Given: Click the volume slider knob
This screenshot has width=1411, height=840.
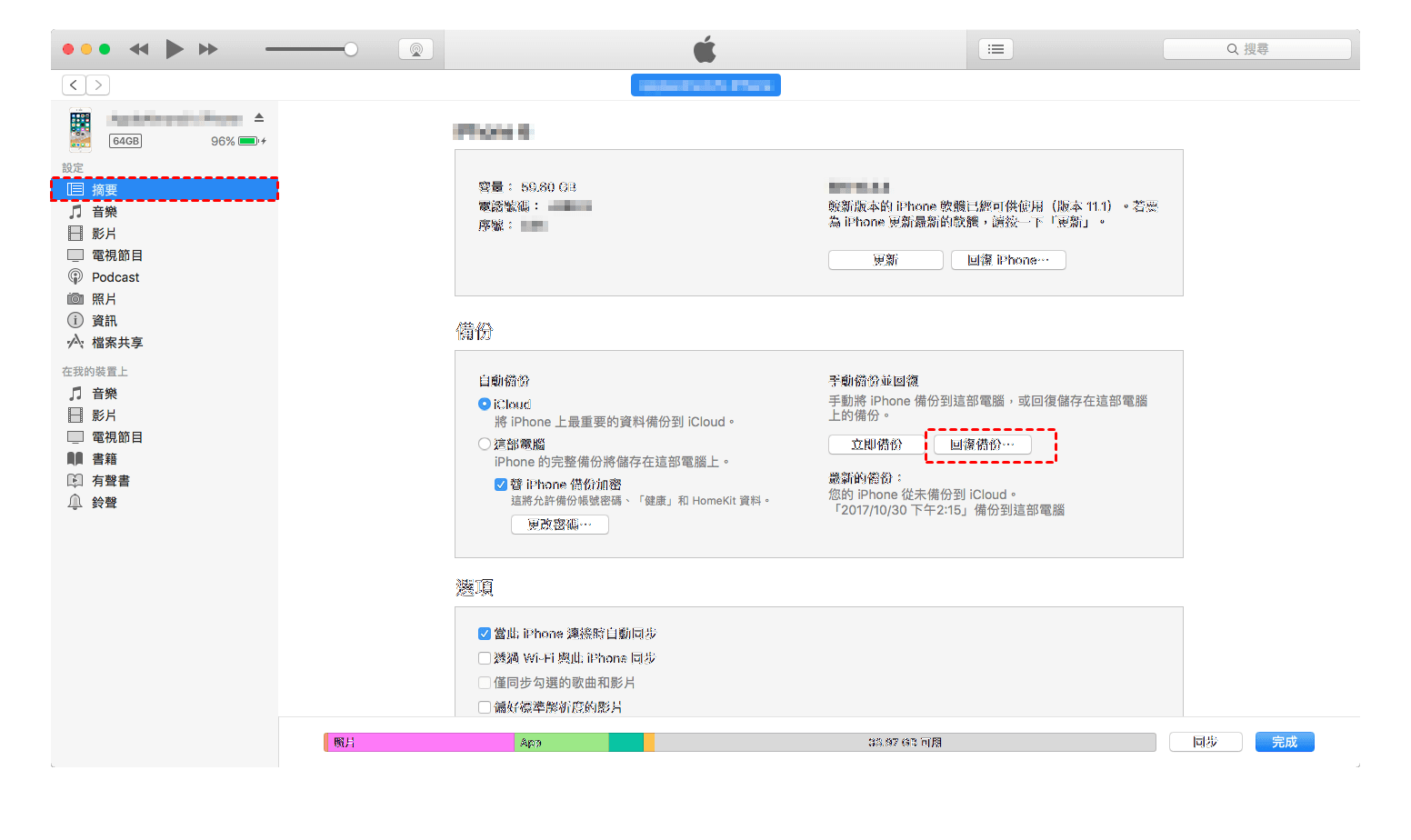Looking at the screenshot, I should point(351,49).
